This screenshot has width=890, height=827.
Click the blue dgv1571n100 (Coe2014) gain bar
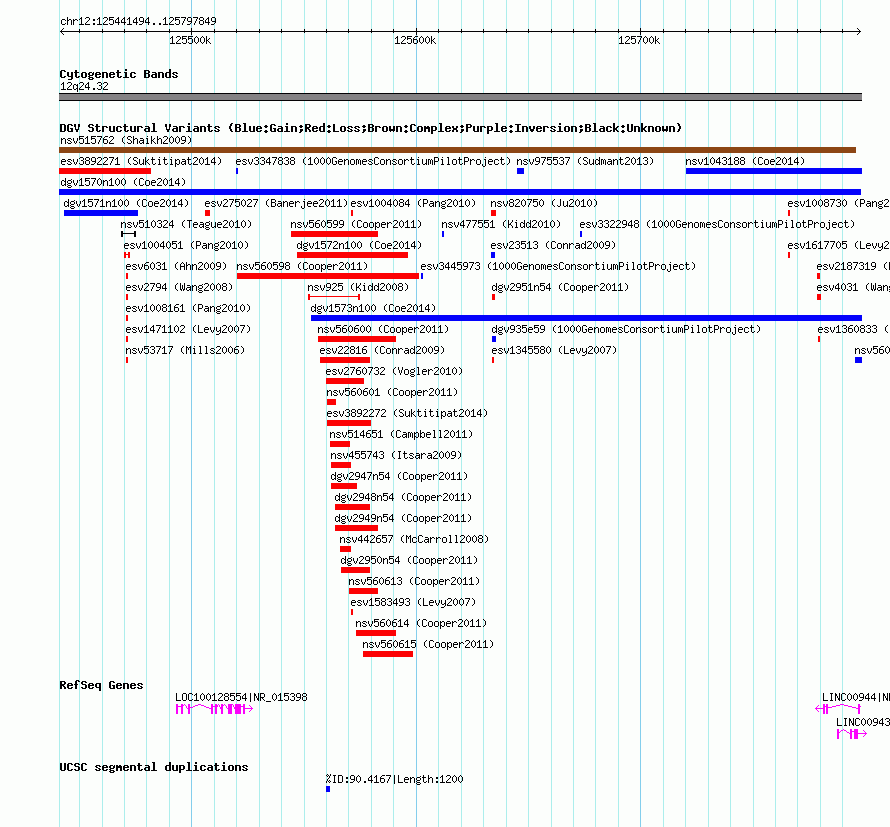pos(101,213)
